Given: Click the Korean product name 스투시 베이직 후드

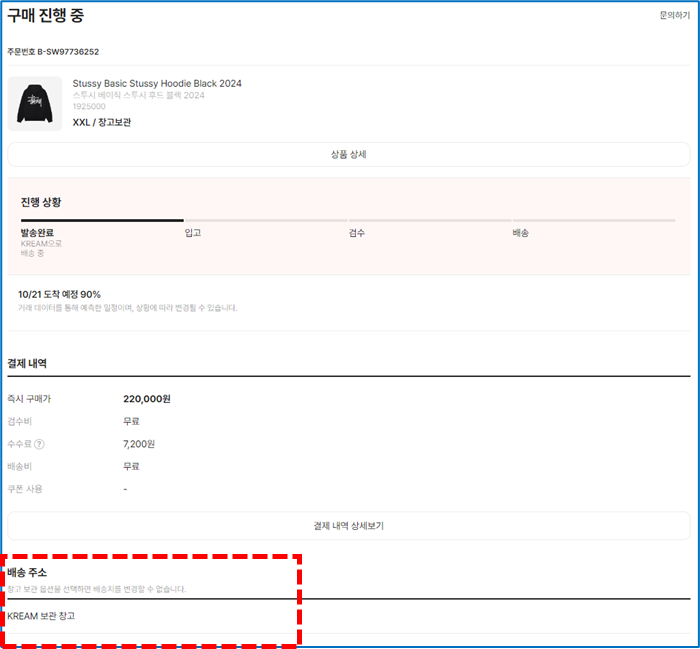Looking at the screenshot, I should 138,95.
